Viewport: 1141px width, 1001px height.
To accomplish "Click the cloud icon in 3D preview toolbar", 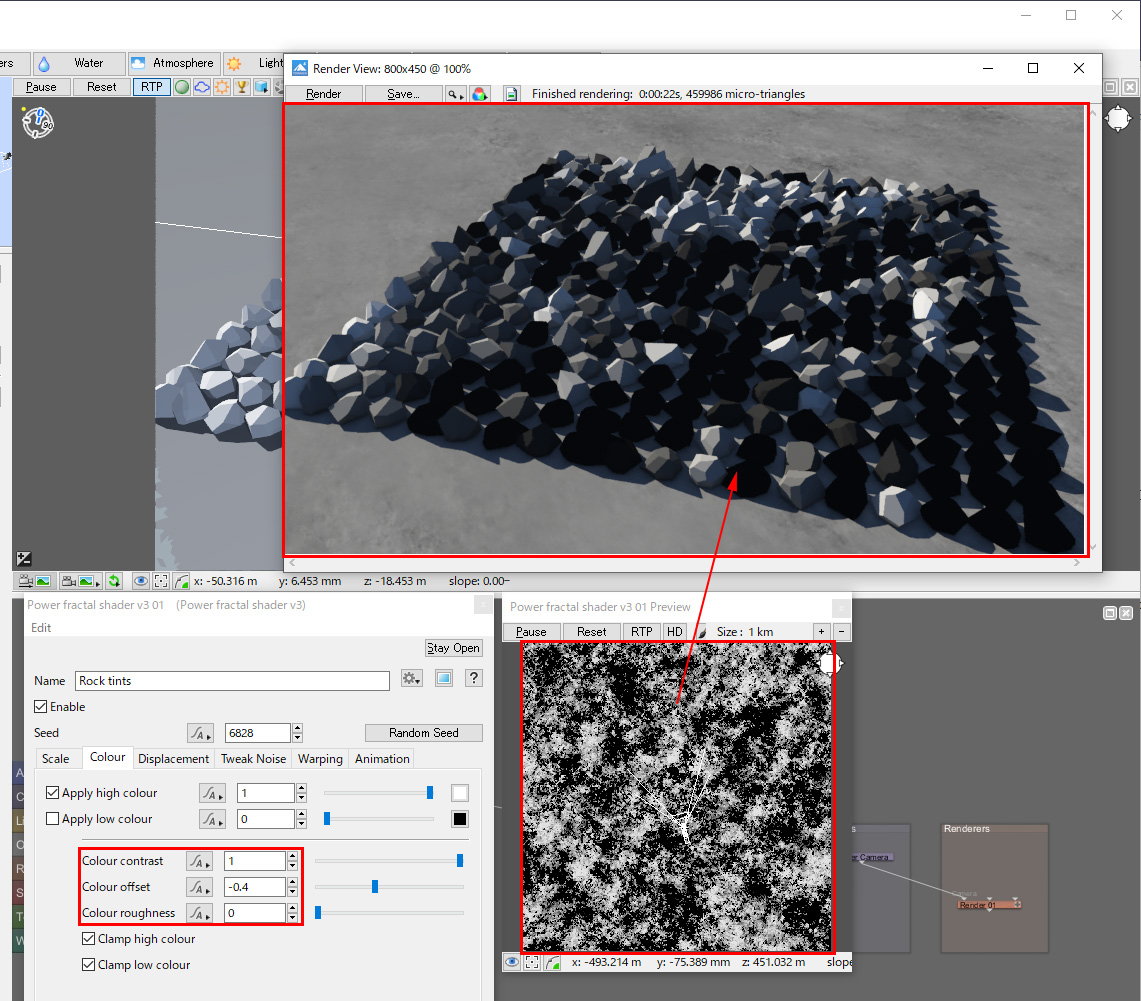I will (x=201, y=87).
